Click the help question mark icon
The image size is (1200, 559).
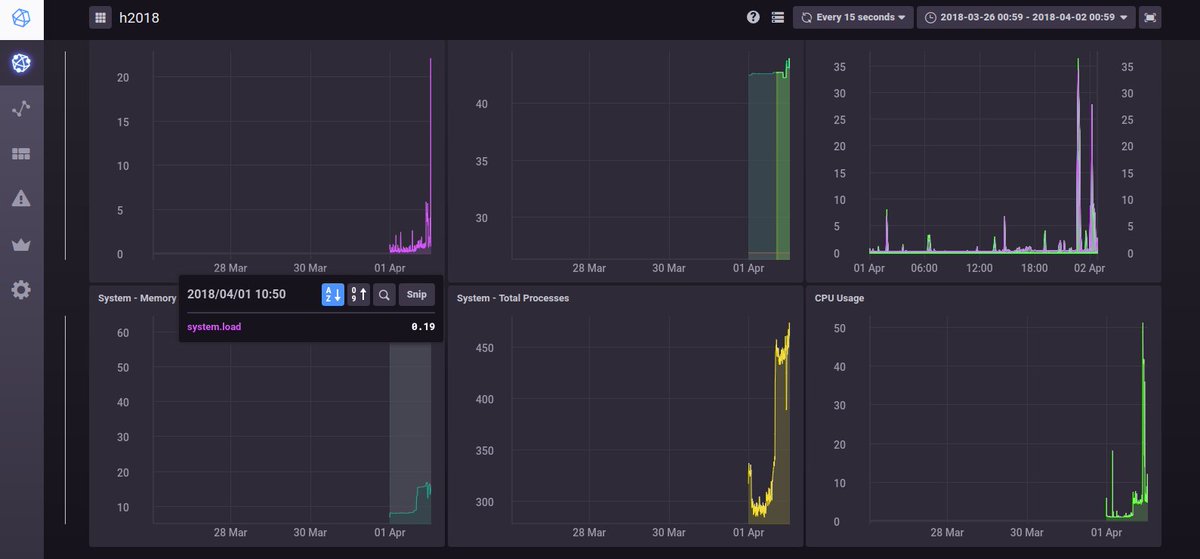pos(753,17)
